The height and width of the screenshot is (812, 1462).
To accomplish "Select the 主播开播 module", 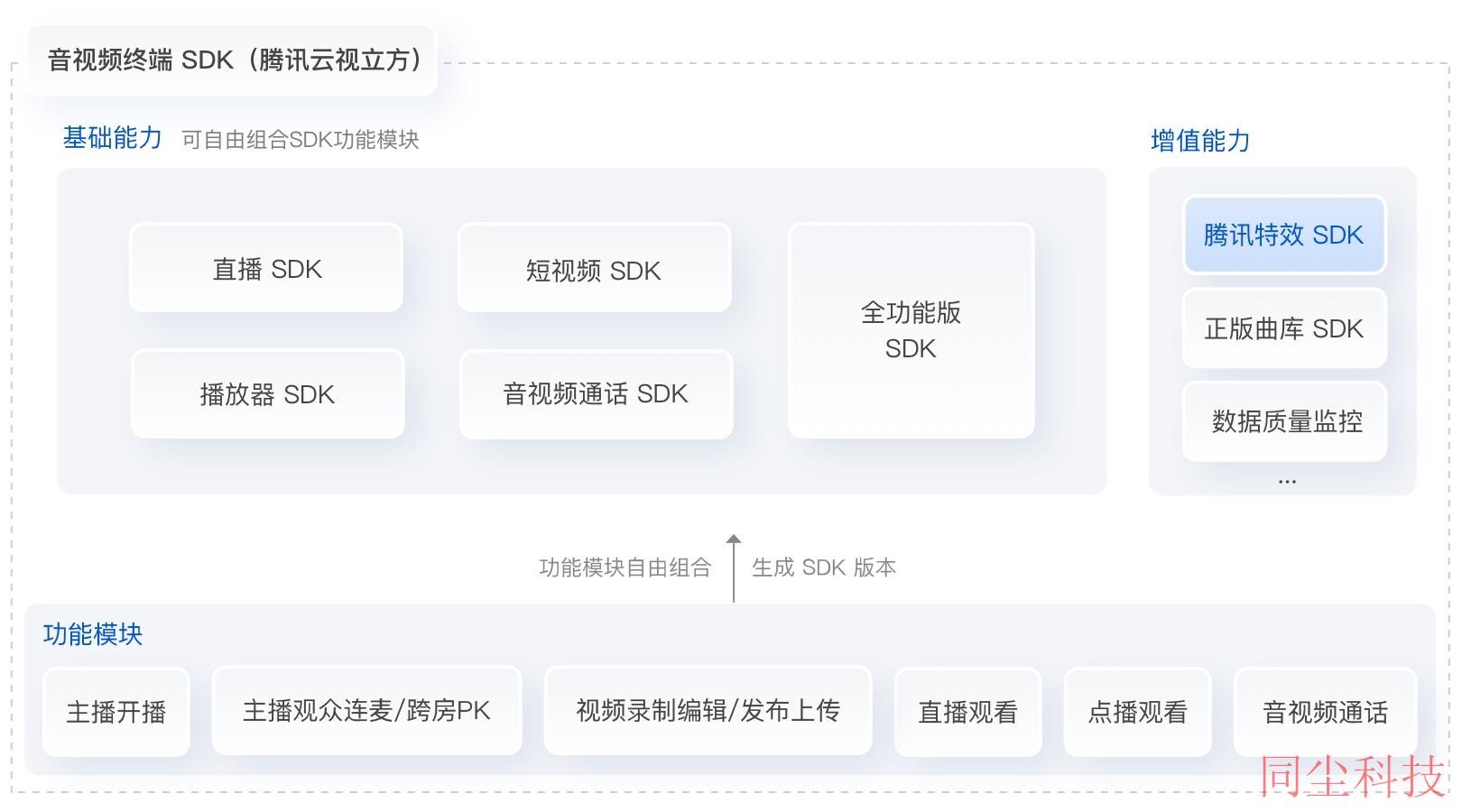I will tap(116, 712).
